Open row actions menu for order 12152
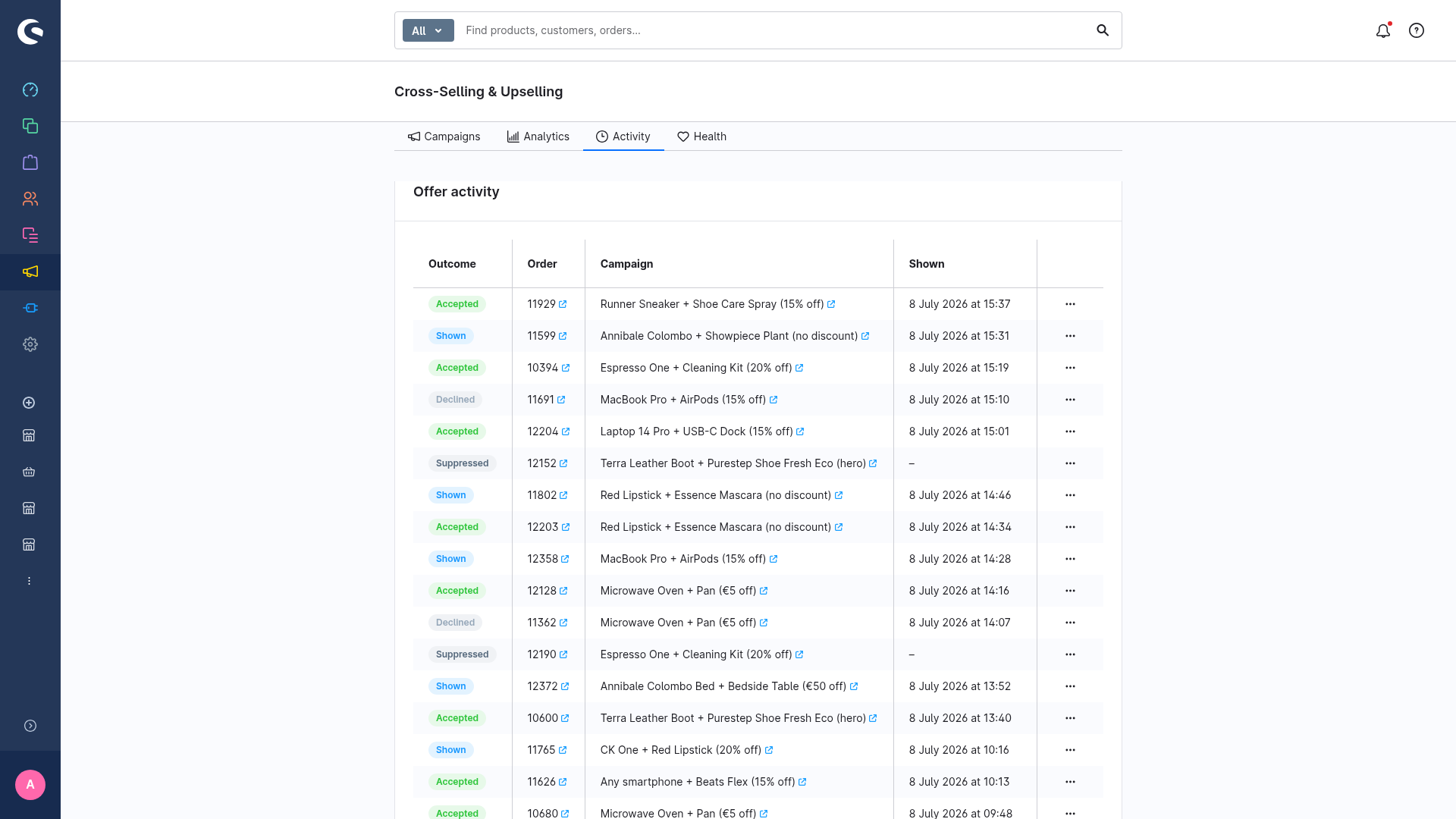 [x=1070, y=463]
